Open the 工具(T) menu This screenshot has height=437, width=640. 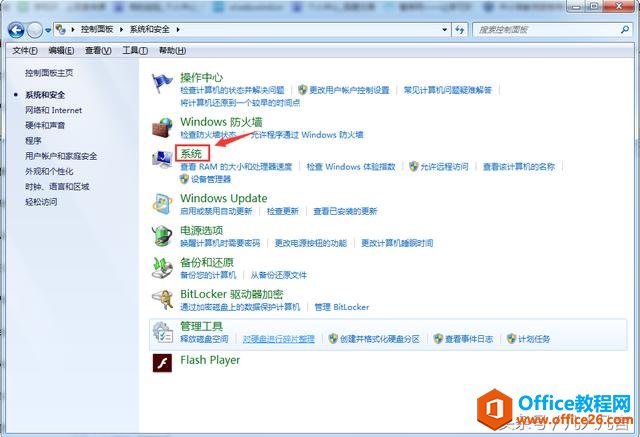135,51
